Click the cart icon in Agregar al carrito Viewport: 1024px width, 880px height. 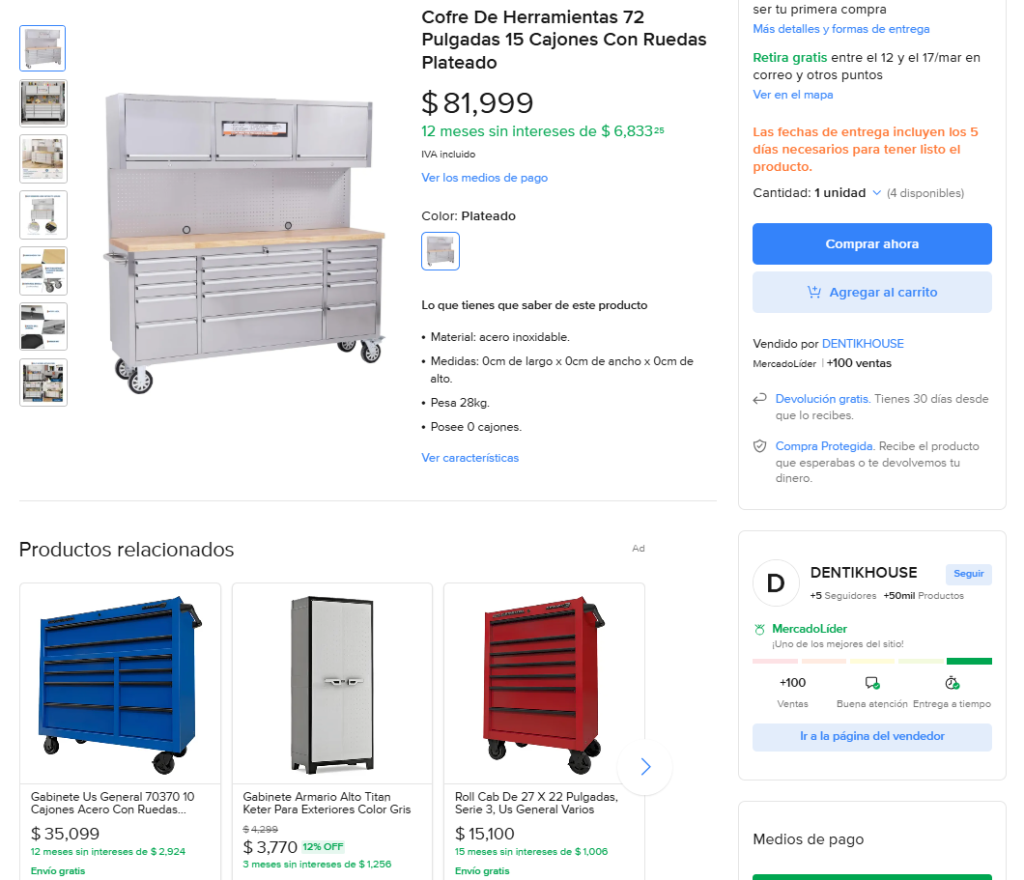[814, 293]
